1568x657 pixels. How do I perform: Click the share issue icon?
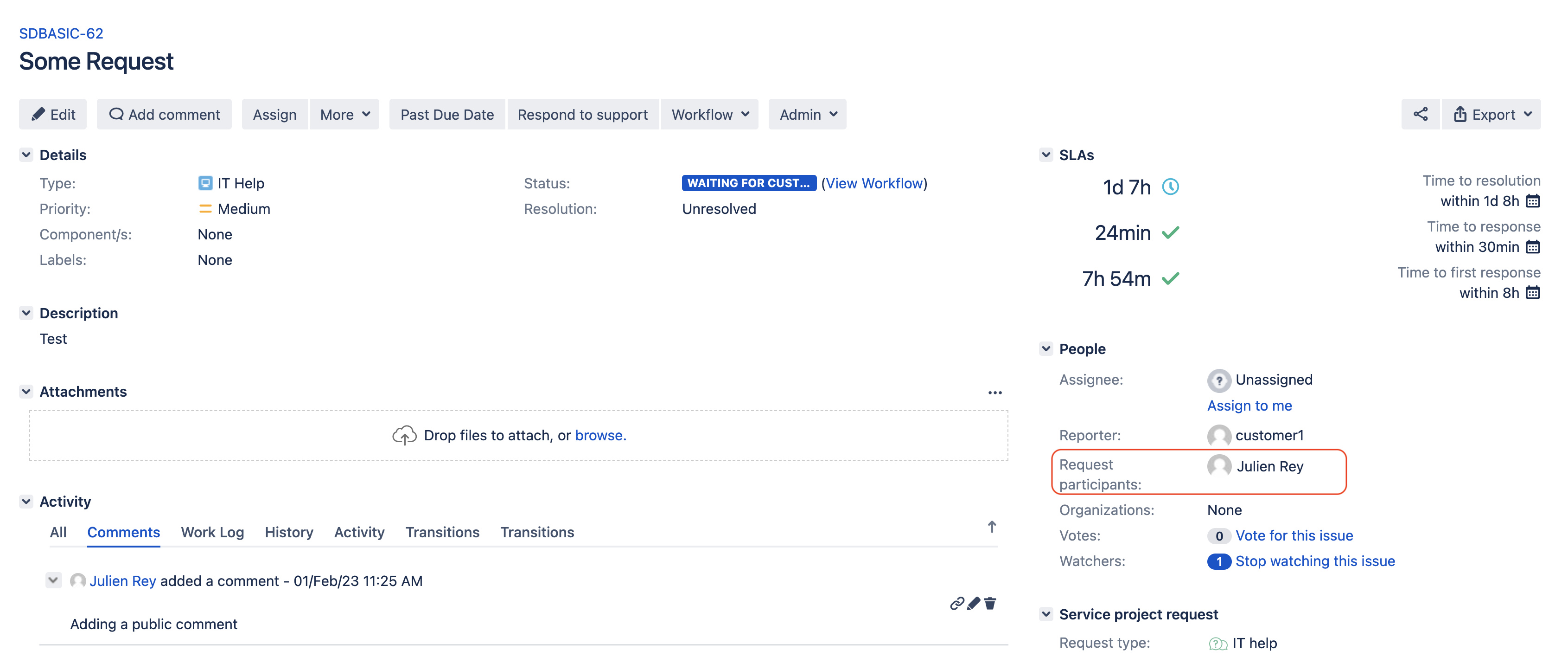[1420, 114]
